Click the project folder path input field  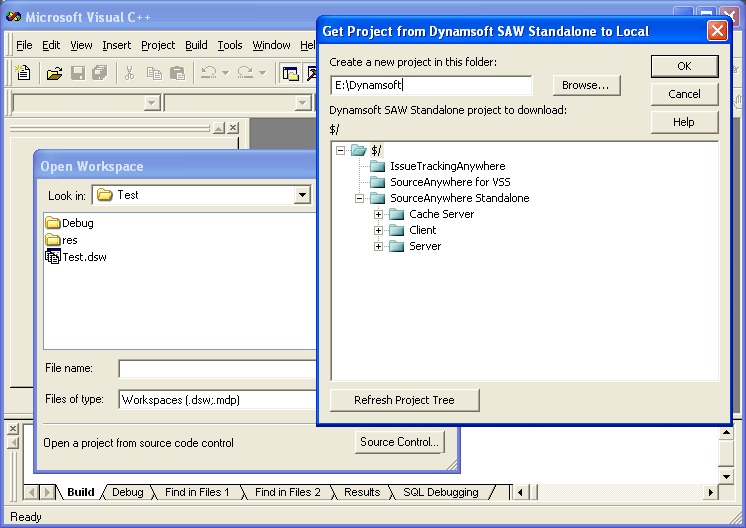431,85
